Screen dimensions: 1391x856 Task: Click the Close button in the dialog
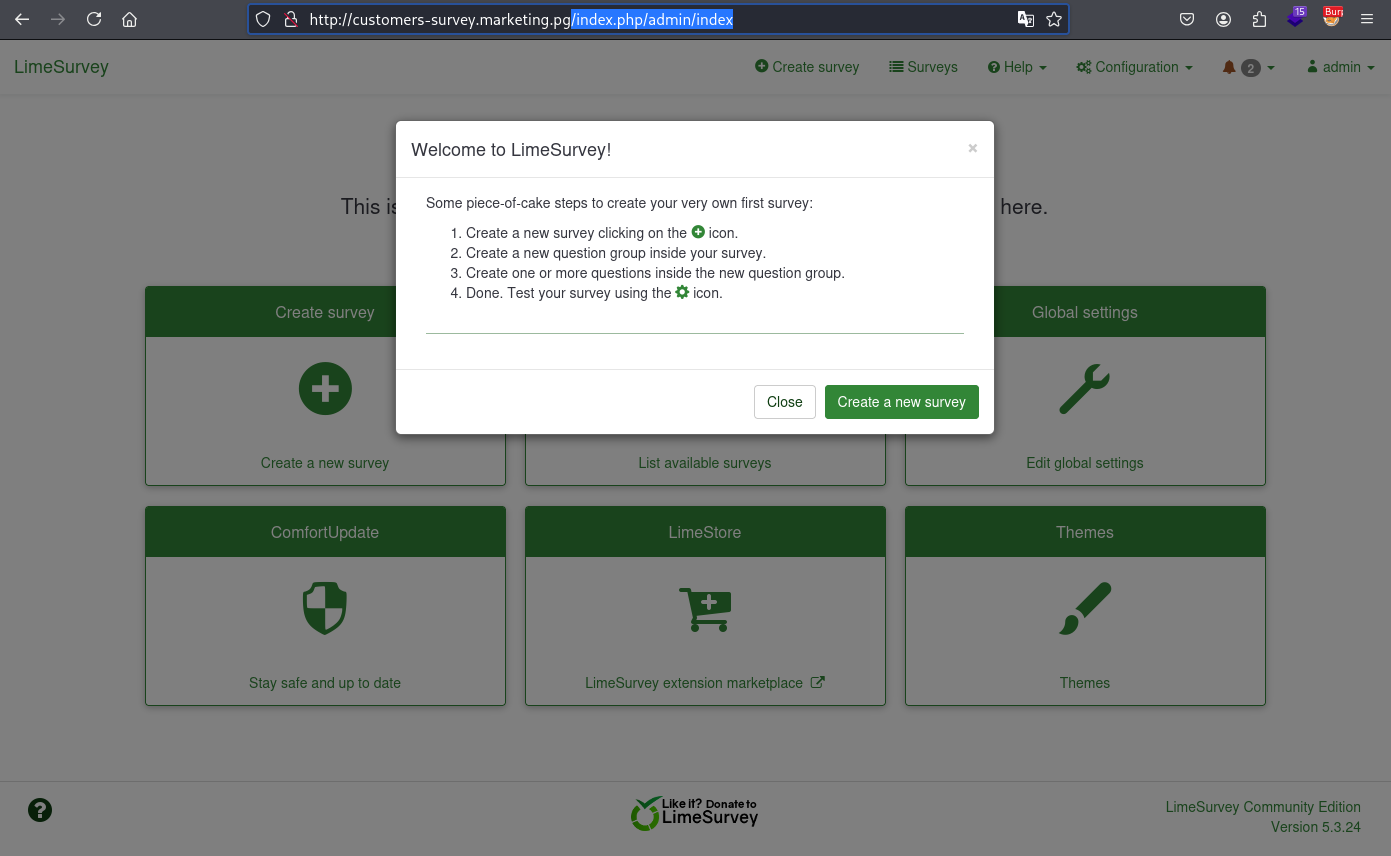(785, 402)
